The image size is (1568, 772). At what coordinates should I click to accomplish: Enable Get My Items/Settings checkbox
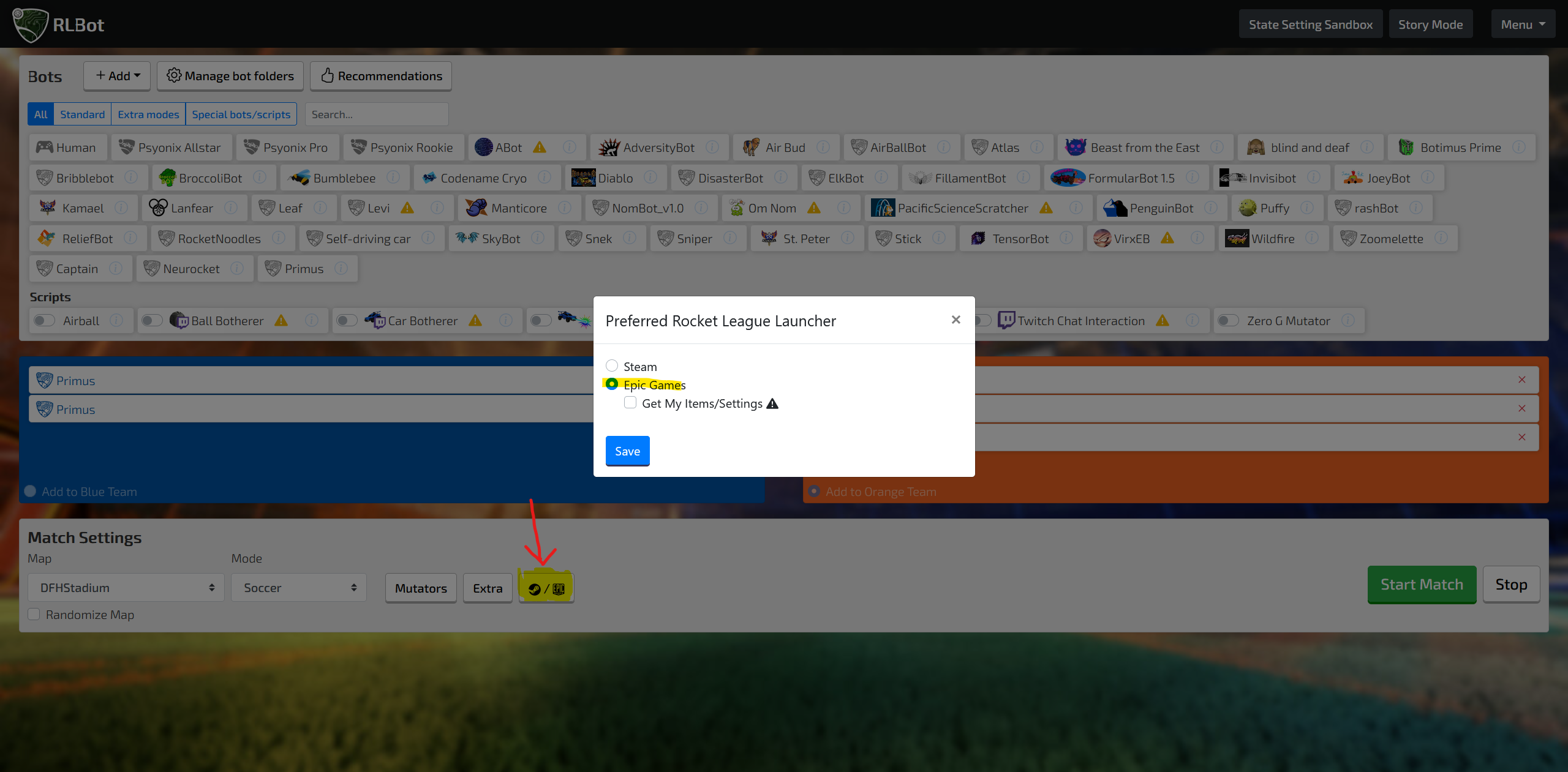click(629, 403)
